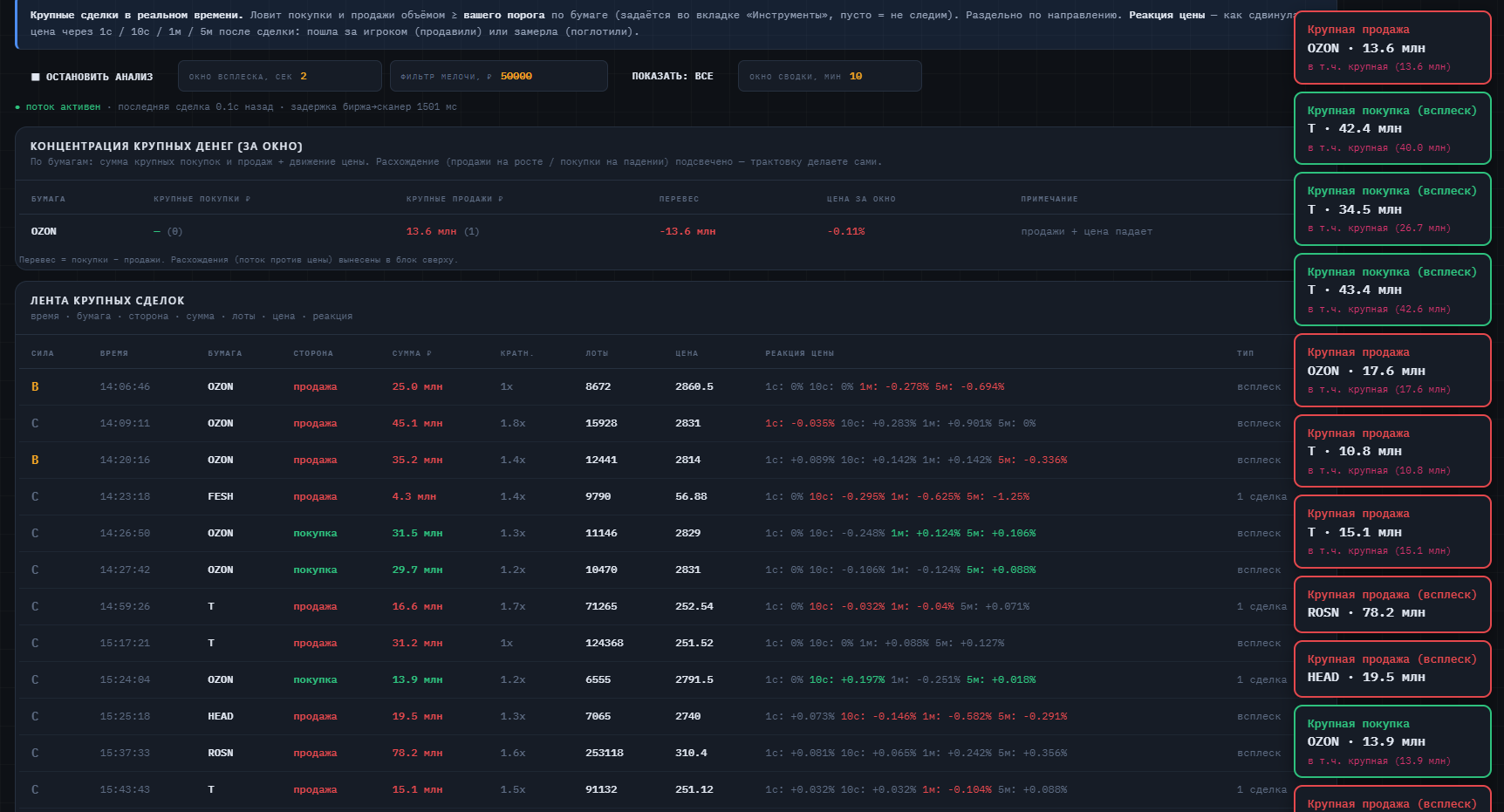Viewport: 1504px width, 812px height.
Task: Edit the 'окно сводки, мин' field
Action: (x=830, y=76)
